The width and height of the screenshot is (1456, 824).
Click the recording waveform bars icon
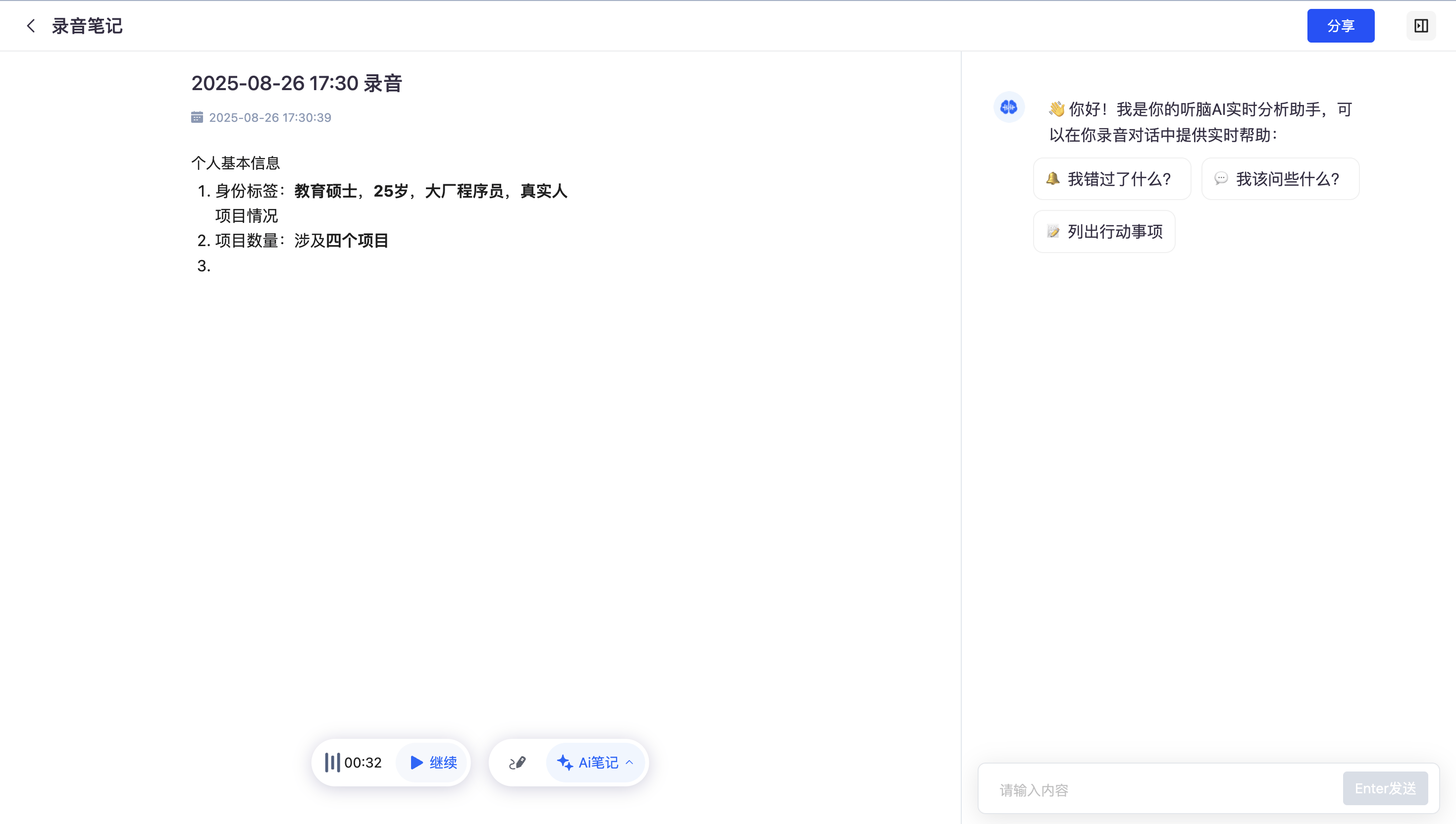tap(332, 762)
